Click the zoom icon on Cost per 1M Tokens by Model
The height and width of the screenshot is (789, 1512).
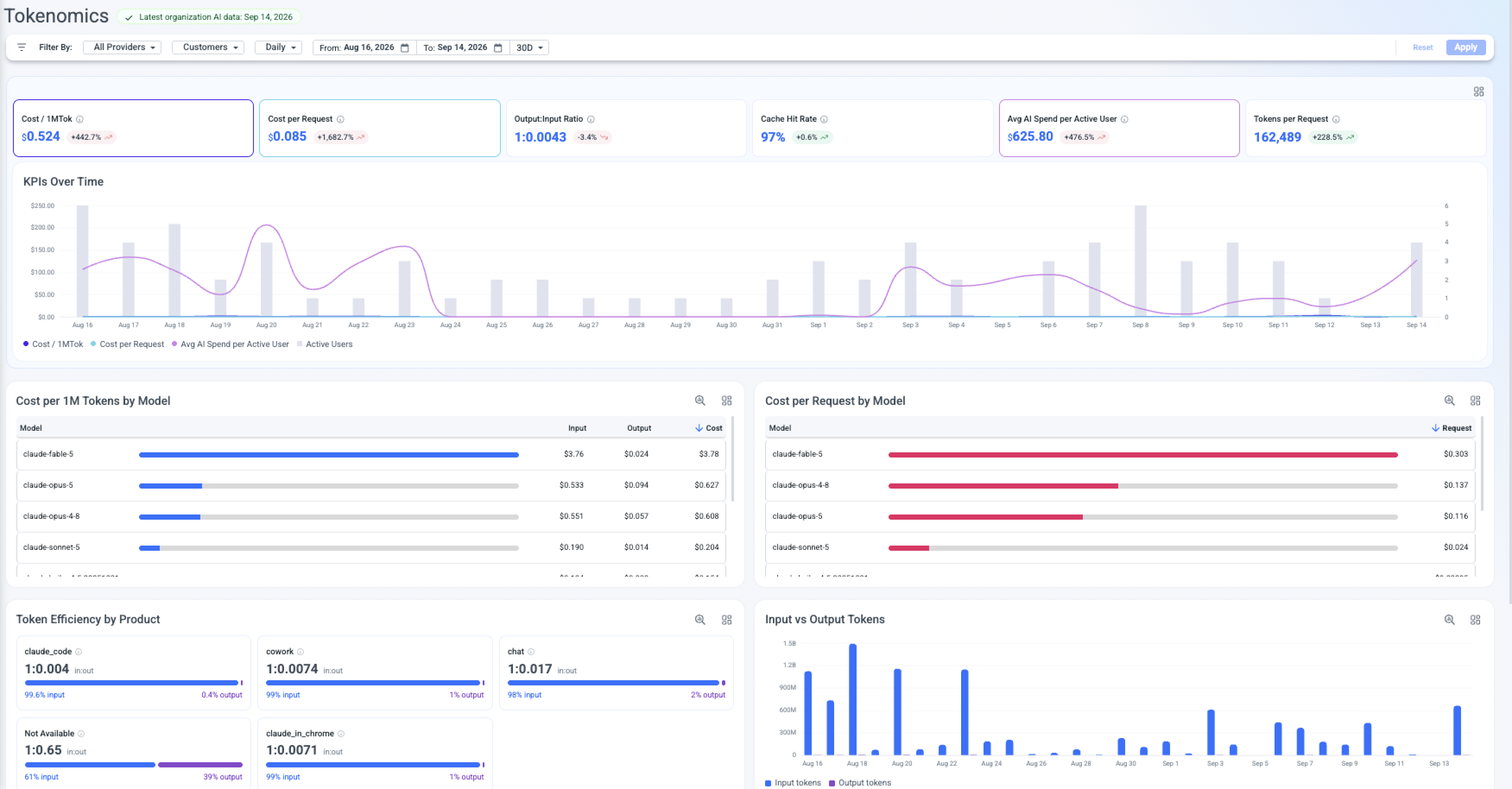pyautogui.click(x=700, y=400)
